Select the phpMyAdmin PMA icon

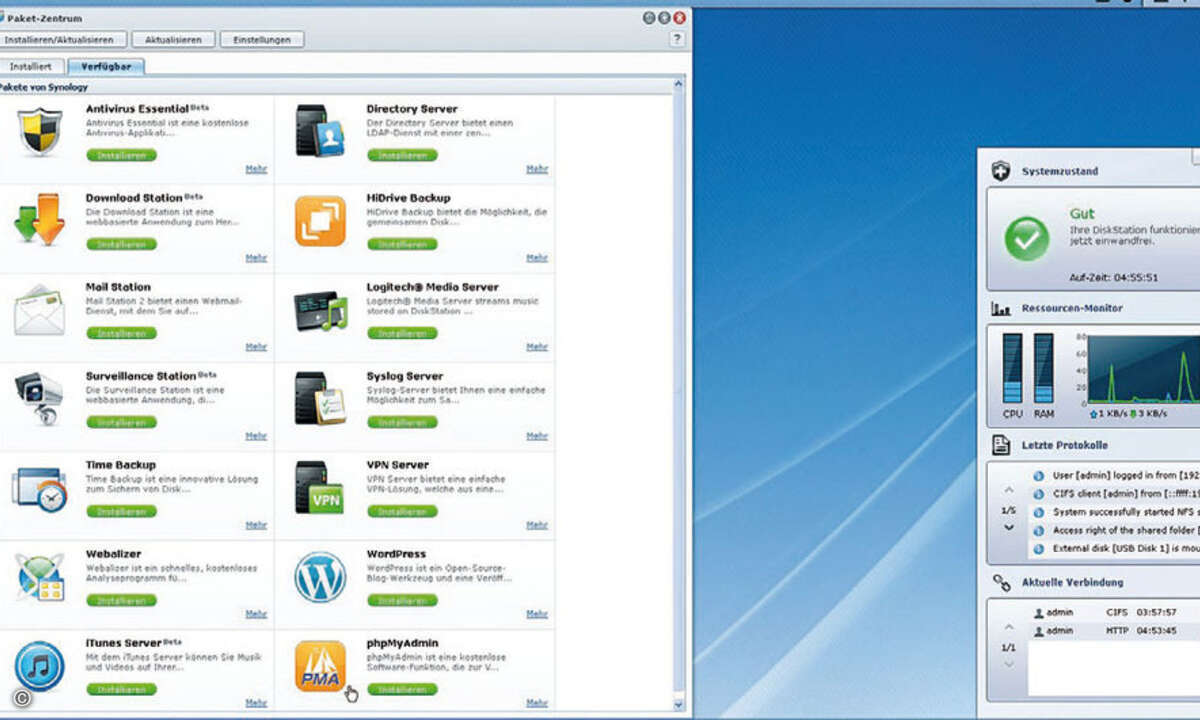coord(320,666)
